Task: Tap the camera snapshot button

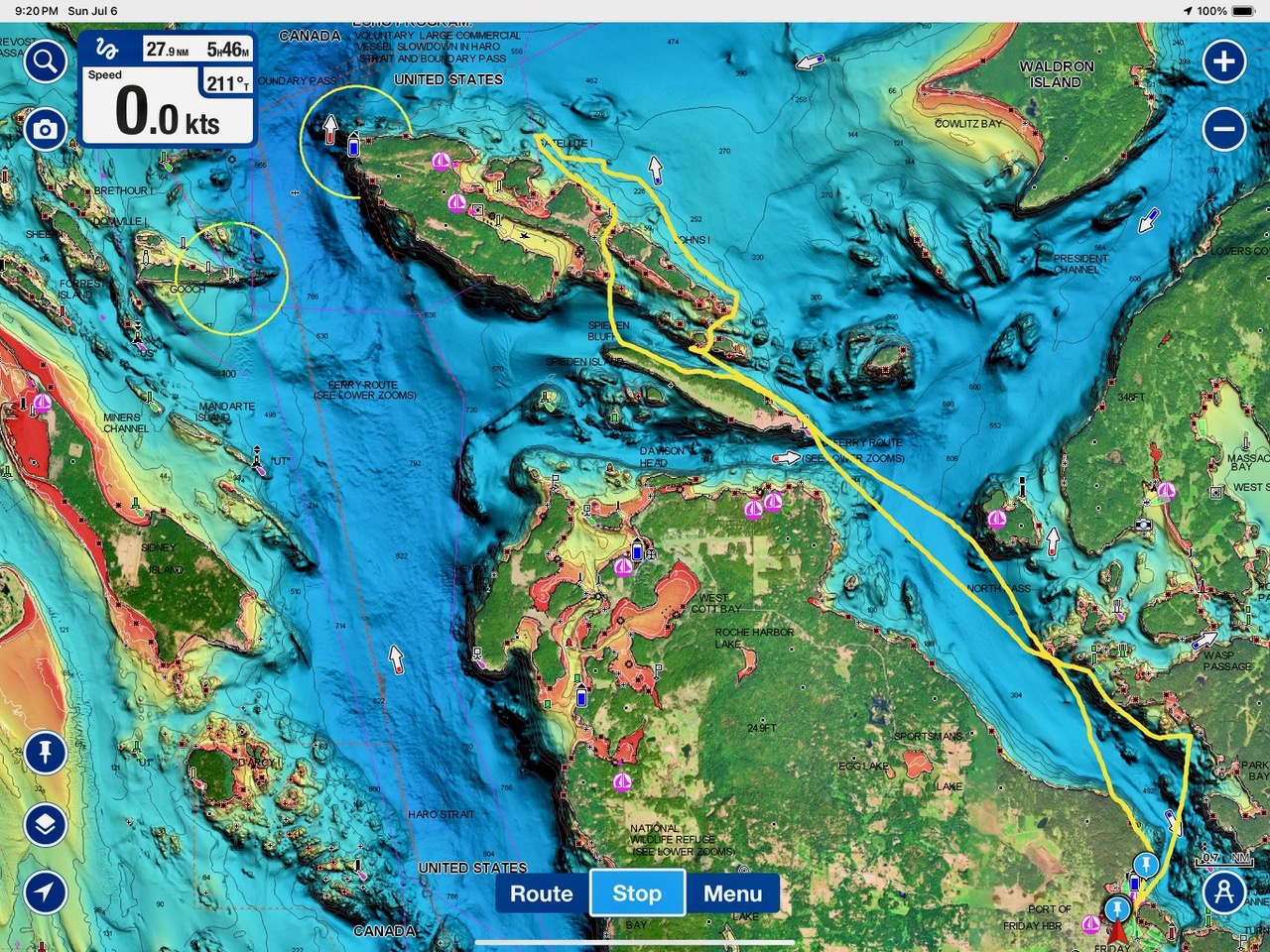Action: pyautogui.click(x=45, y=129)
